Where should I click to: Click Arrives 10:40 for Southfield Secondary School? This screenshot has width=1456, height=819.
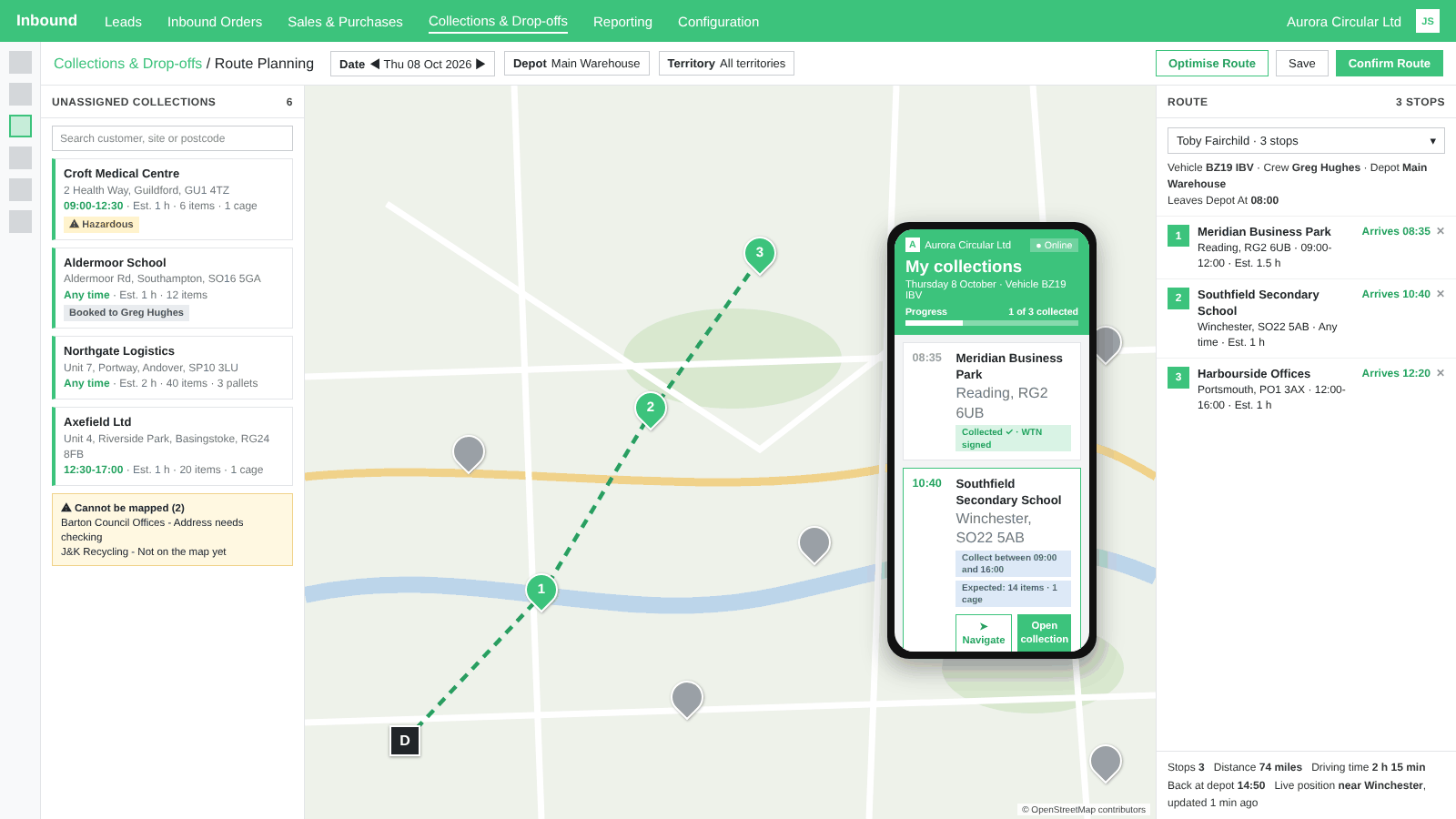(1396, 294)
